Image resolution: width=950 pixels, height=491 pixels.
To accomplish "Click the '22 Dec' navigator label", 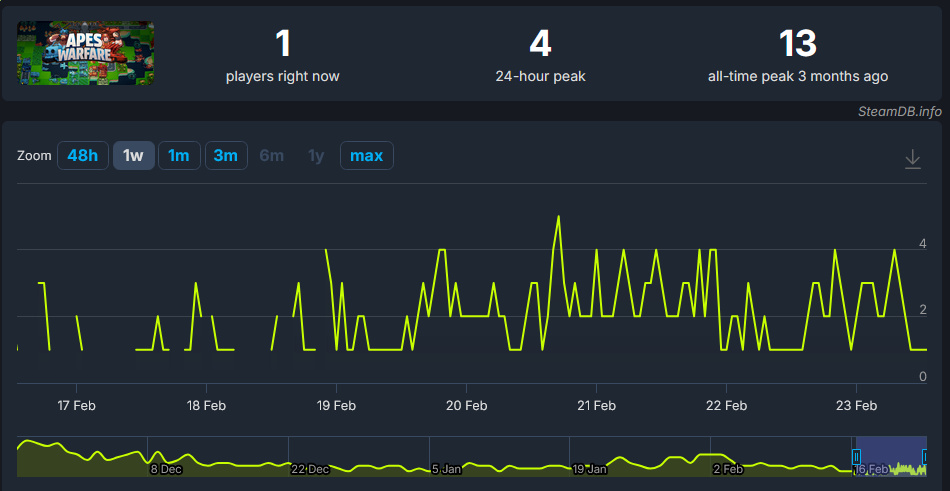I will tap(310, 469).
